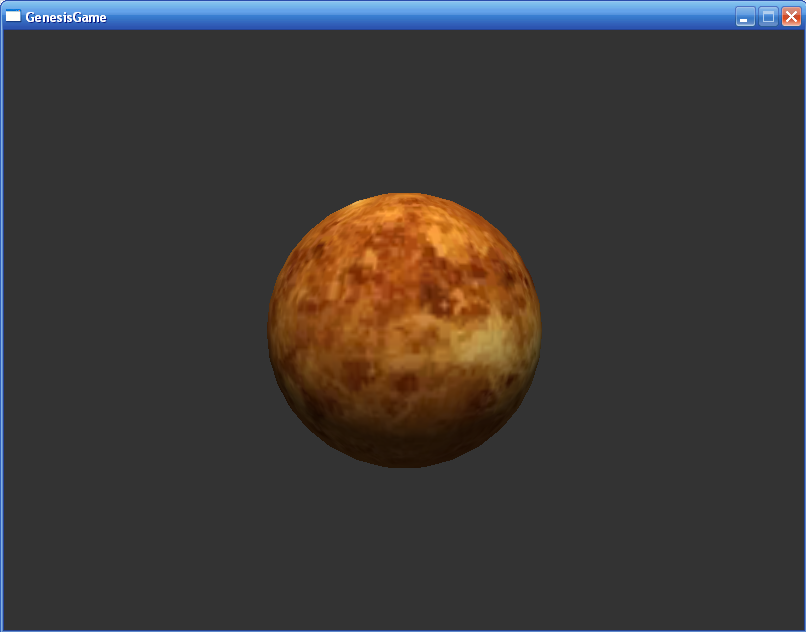The width and height of the screenshot is (806, 632).
Task: Click the lit top edge of the planet
Action: point(404,200)
